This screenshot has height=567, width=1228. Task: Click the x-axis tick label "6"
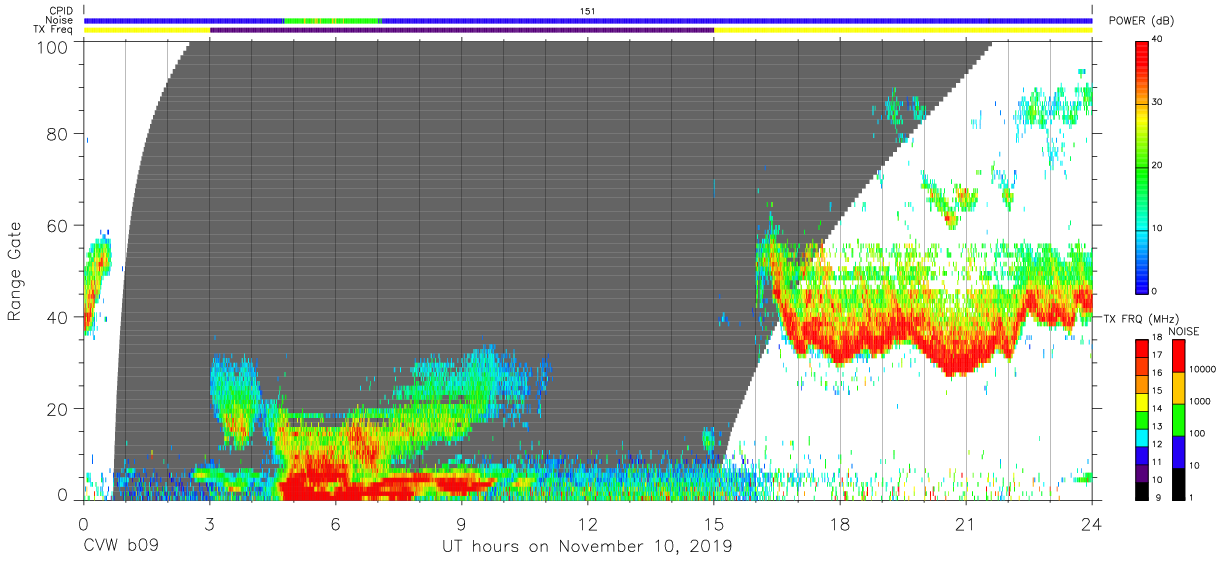click(x=335, y=525)
